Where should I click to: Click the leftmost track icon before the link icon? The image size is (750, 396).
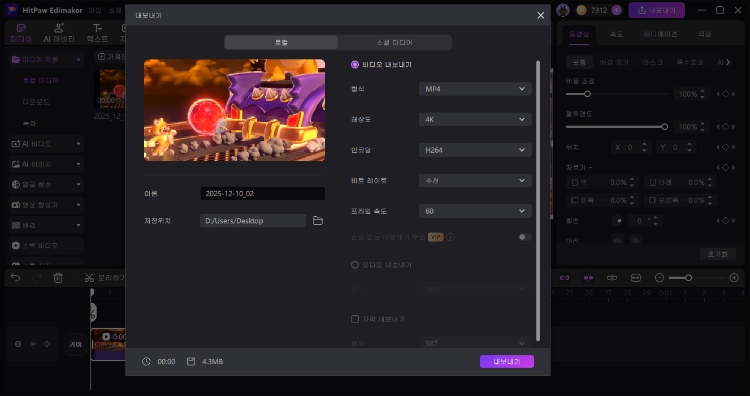point(18,344)
